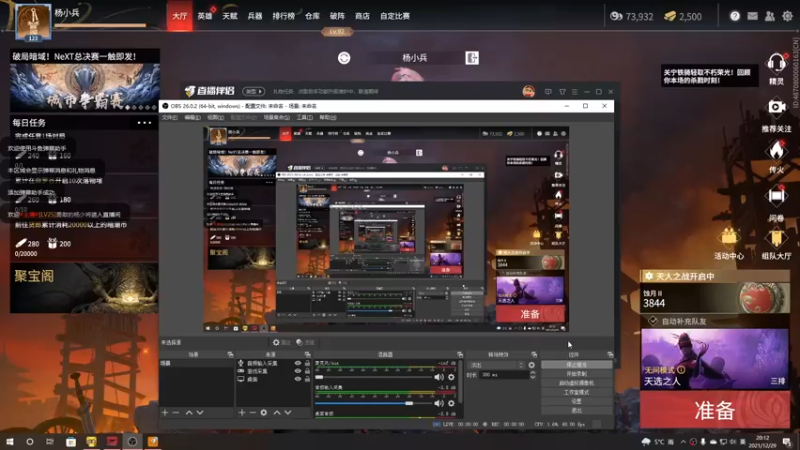Mute the 麦克风/Aux channel speaker
The height and width of the screenshot is (450, 800).
(x=439, y=378)
